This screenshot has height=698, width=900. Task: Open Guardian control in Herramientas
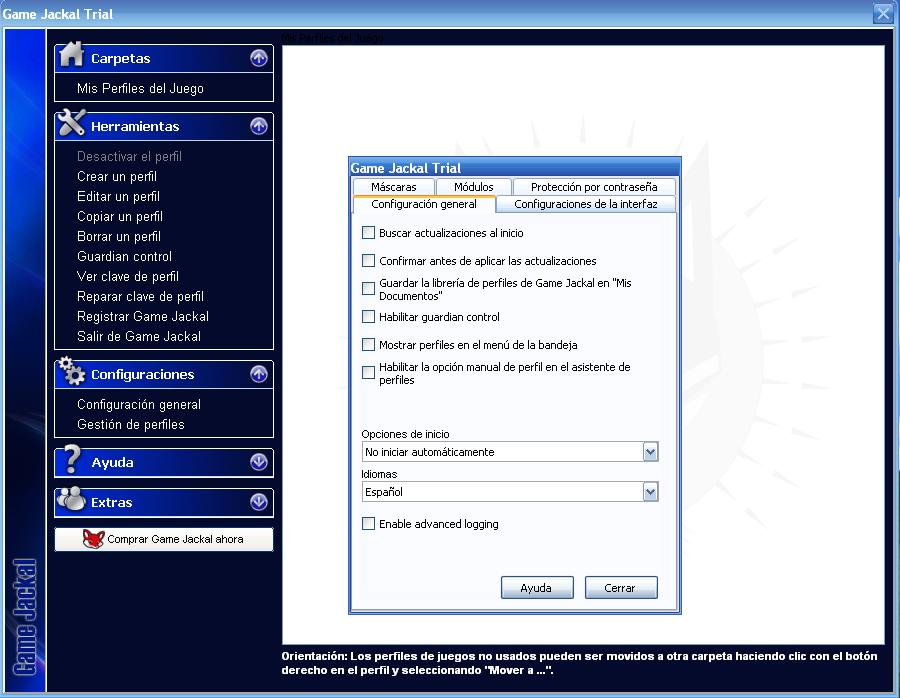[x=124, y=257]
